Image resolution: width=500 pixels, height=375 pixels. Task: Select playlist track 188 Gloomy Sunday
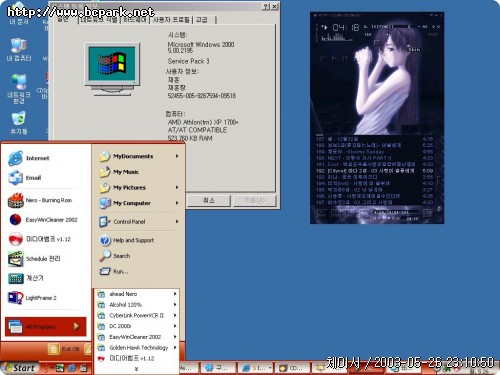pyautogui.click(x=375, y=152)
